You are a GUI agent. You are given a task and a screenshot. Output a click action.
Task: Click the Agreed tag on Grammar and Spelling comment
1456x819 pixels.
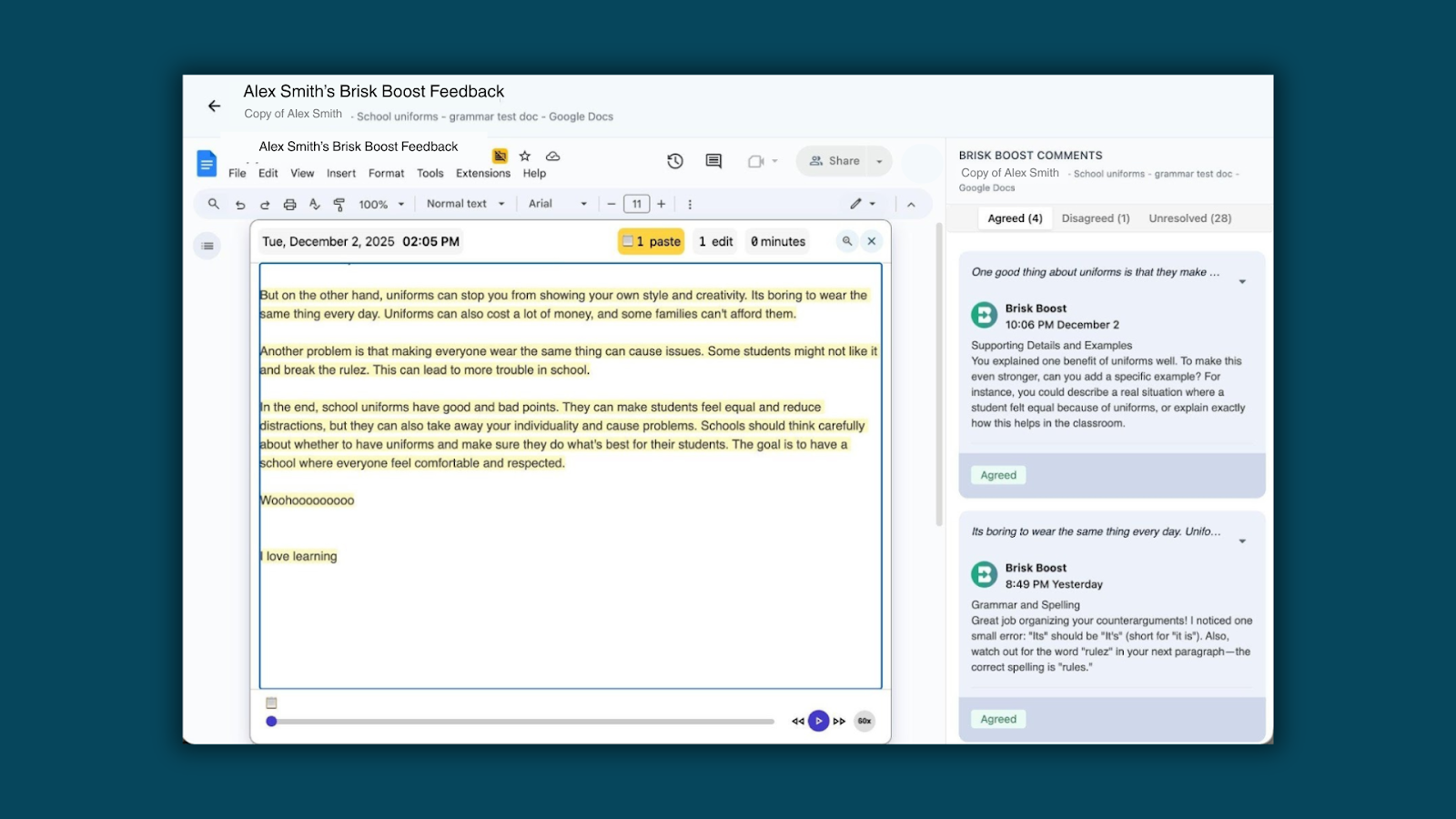click(998, 719)
